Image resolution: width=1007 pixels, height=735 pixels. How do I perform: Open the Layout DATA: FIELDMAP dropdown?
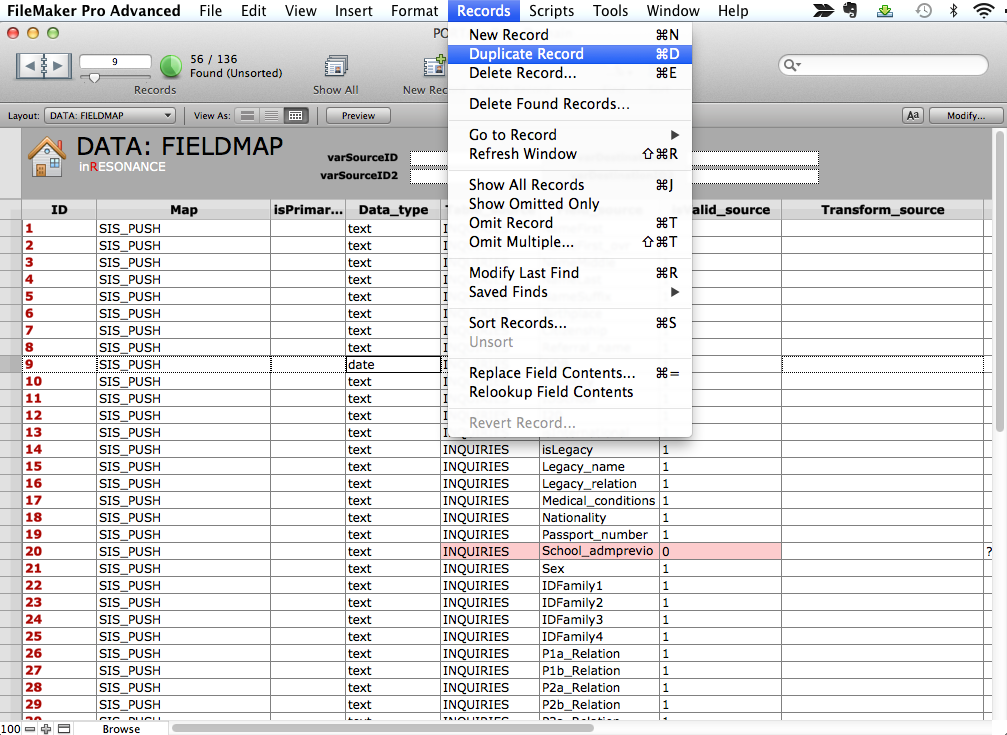click(109, 116)
